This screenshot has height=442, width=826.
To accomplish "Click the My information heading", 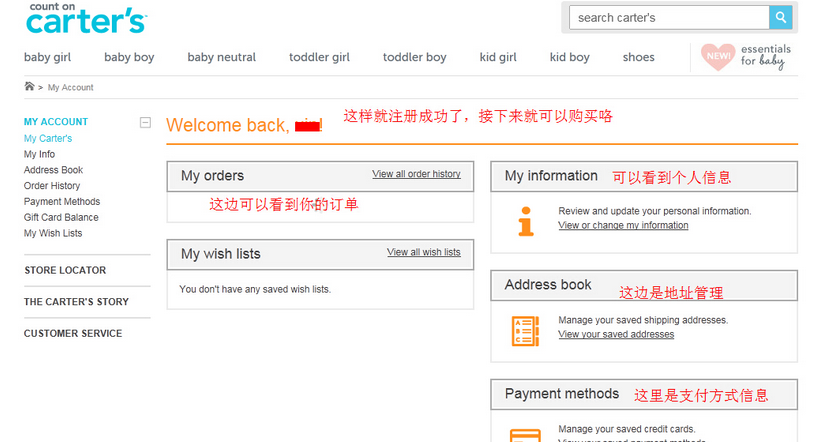I will 551,176.
